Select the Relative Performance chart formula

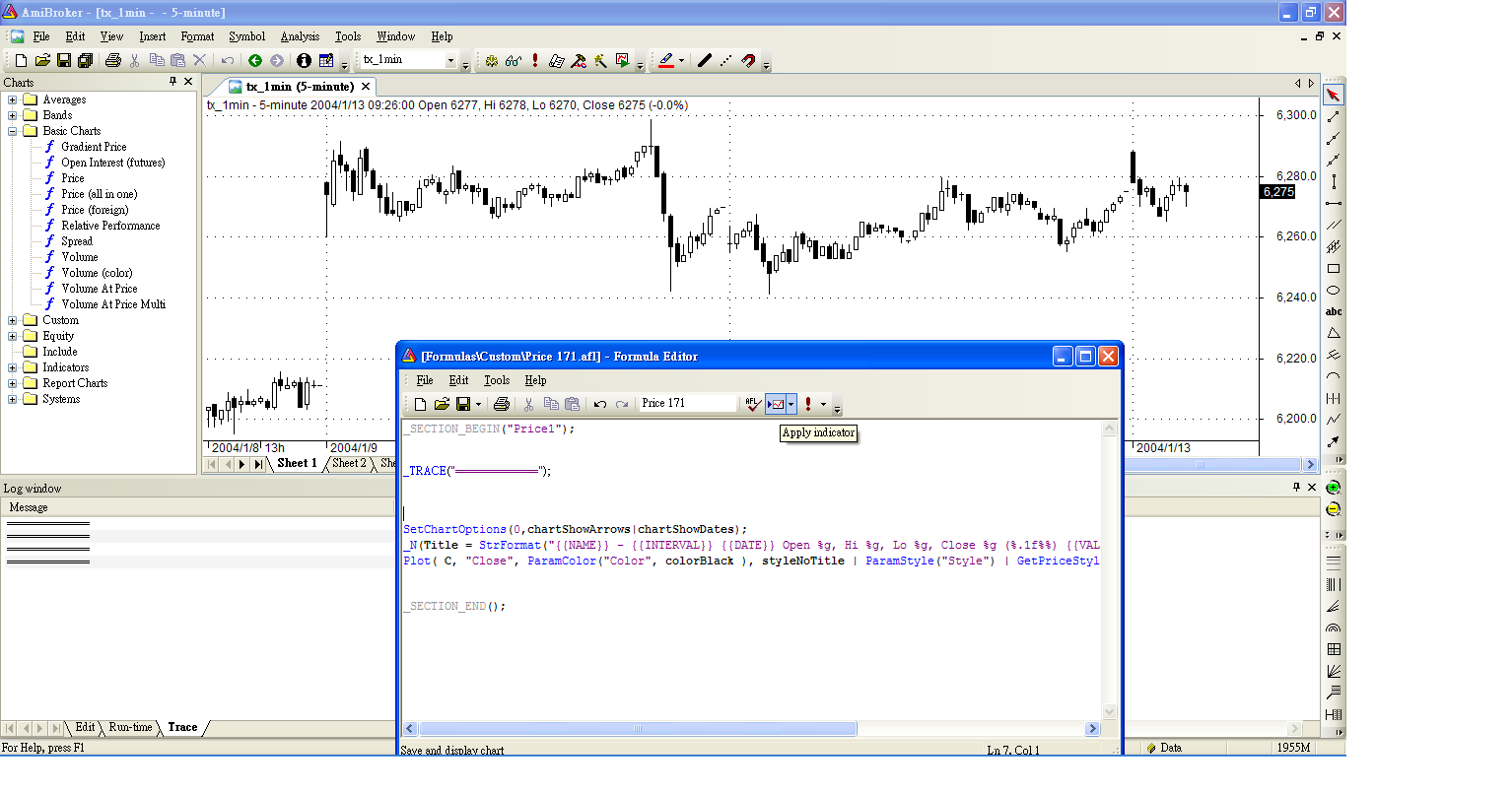click(110, 226)
